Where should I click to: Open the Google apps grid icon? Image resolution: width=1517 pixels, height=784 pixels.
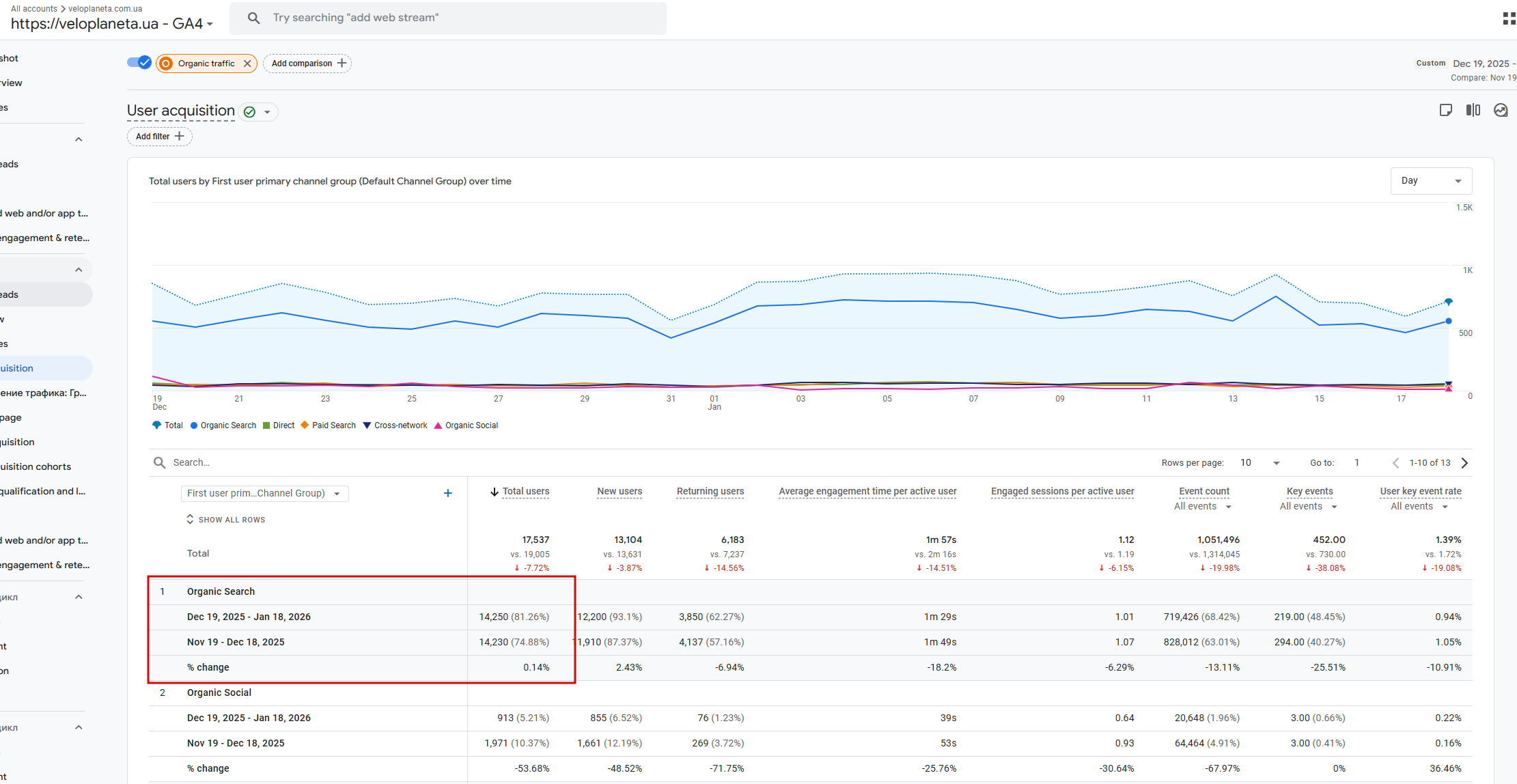click(1509, 18)
